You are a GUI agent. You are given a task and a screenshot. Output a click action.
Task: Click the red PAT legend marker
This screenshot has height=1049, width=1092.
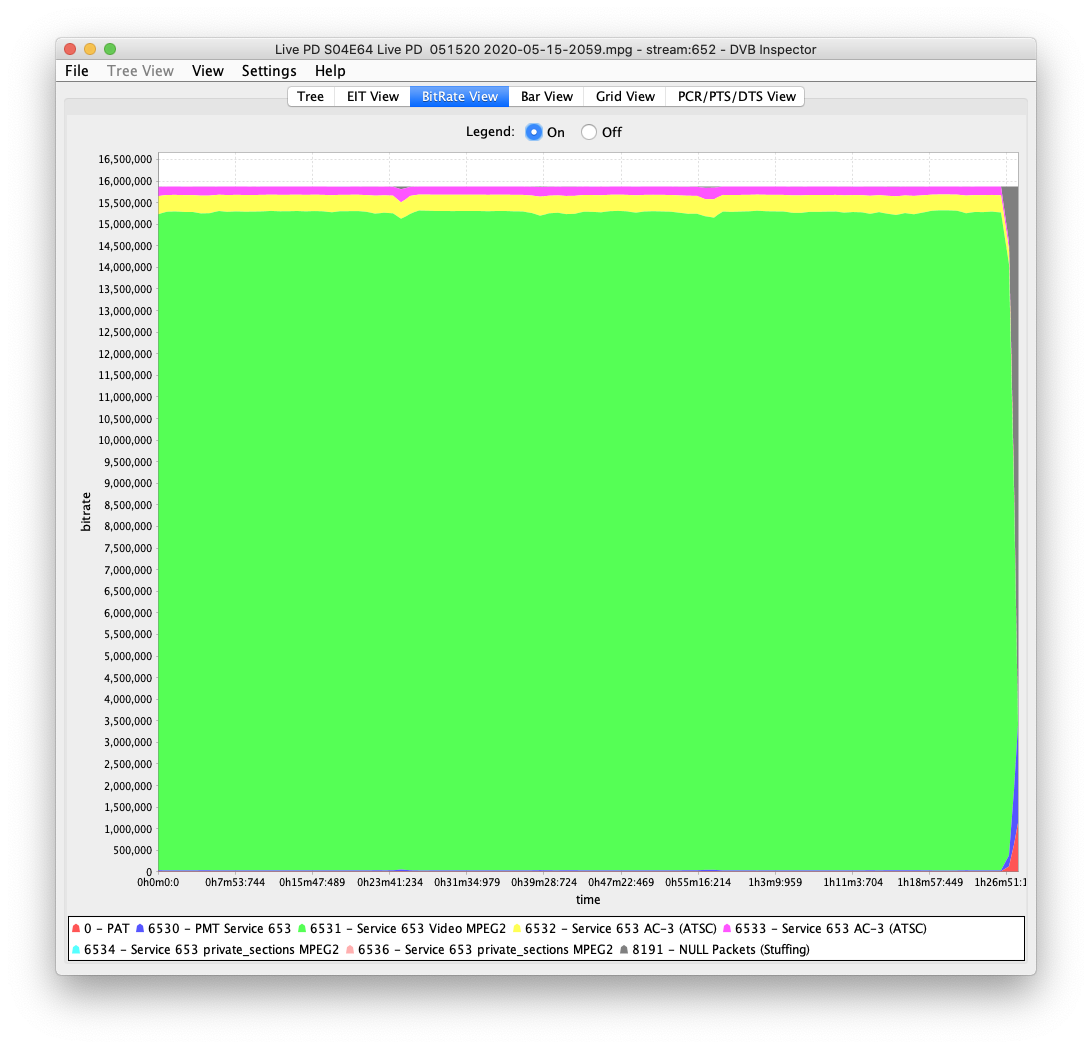pyautogui.click(x=76, y=929)
